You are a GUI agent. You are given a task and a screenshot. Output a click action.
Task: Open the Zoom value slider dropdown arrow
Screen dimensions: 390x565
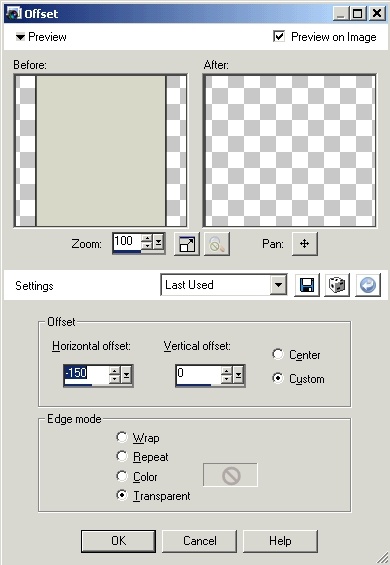[158, 242]
